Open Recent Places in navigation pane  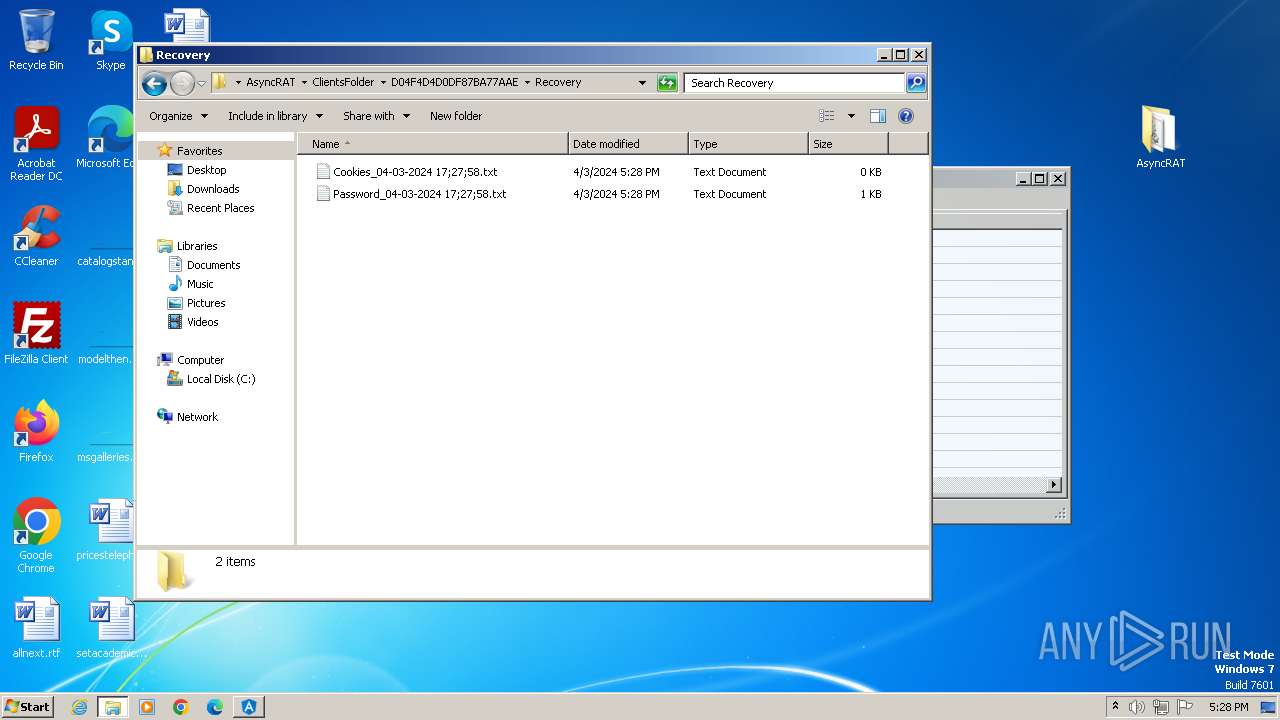point(220,208)
